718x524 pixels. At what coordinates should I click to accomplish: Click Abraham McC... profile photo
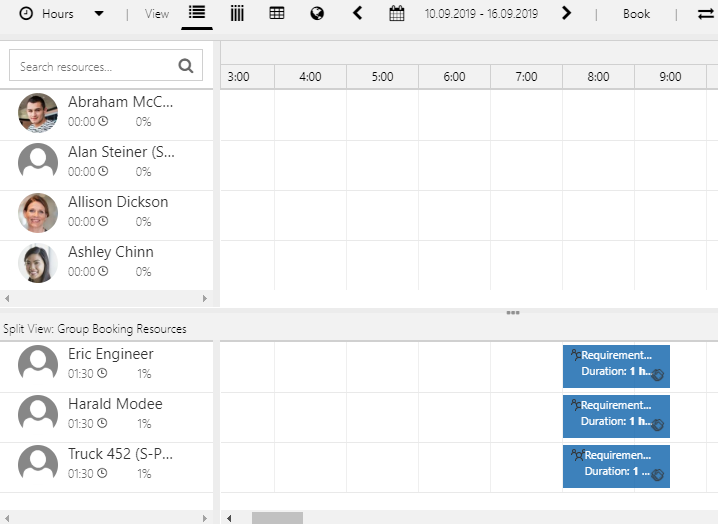38,113
